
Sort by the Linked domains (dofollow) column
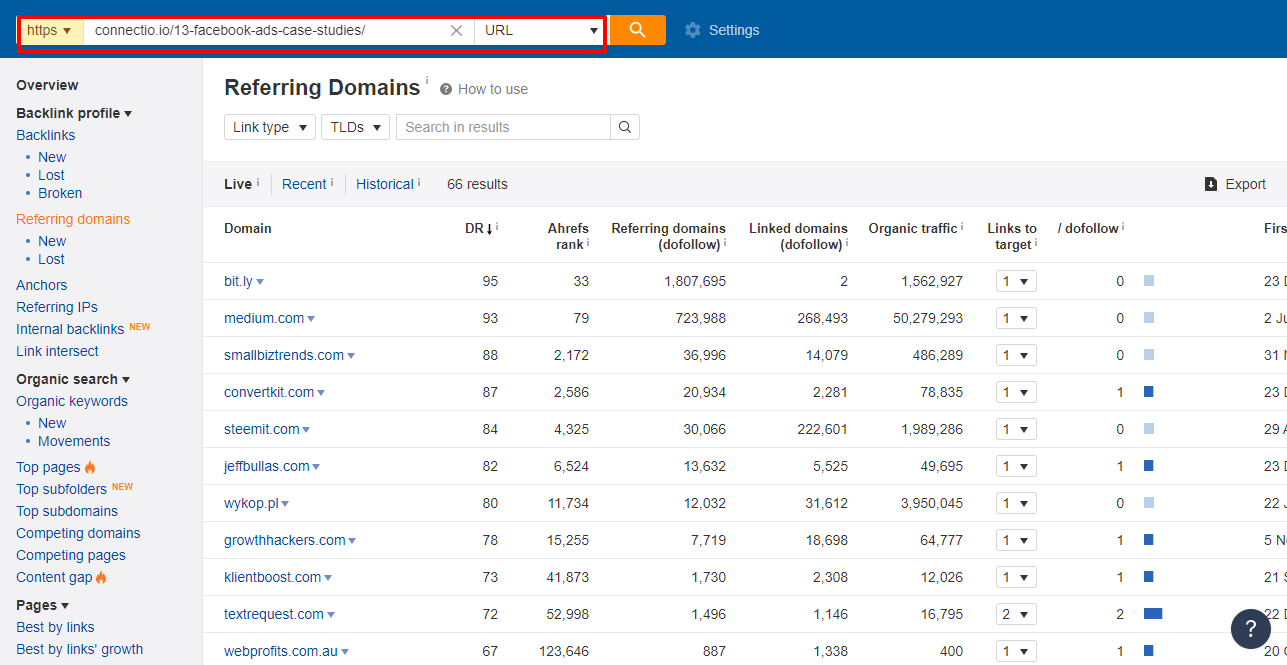(x=798, y=236)
